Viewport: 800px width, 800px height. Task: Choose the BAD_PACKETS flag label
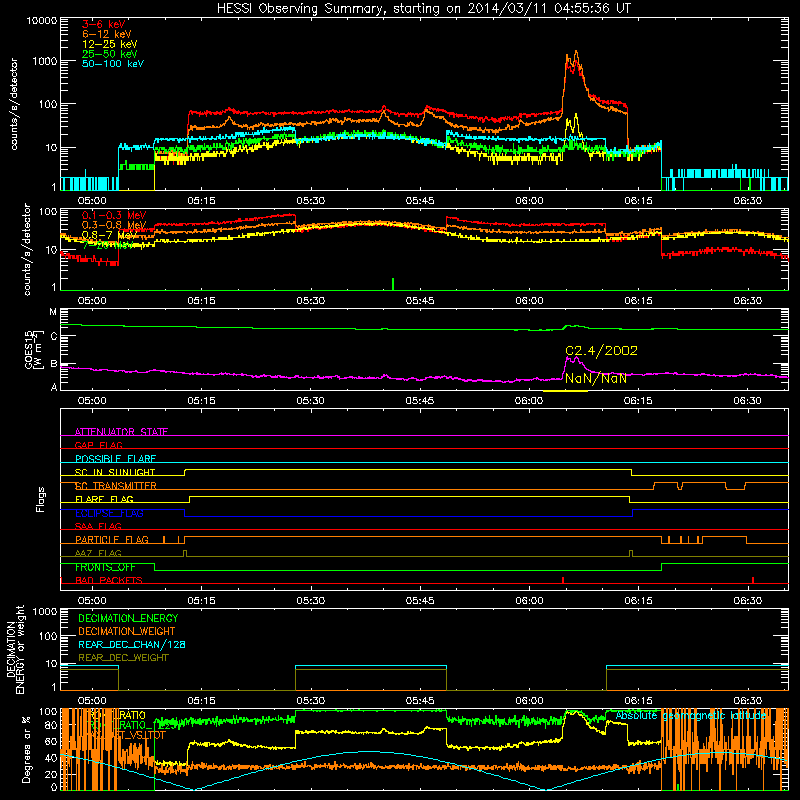click(109, 580)
